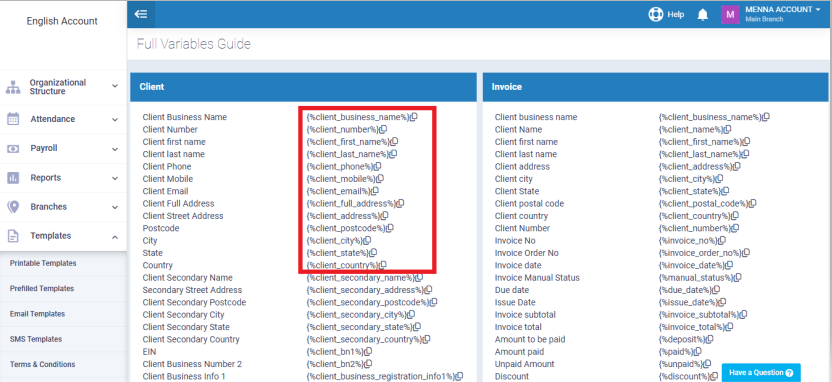Screen dimensions: 832x382
Task: Copy {%client_bn1%} variable icon
Action: click(x=368, y=352)
